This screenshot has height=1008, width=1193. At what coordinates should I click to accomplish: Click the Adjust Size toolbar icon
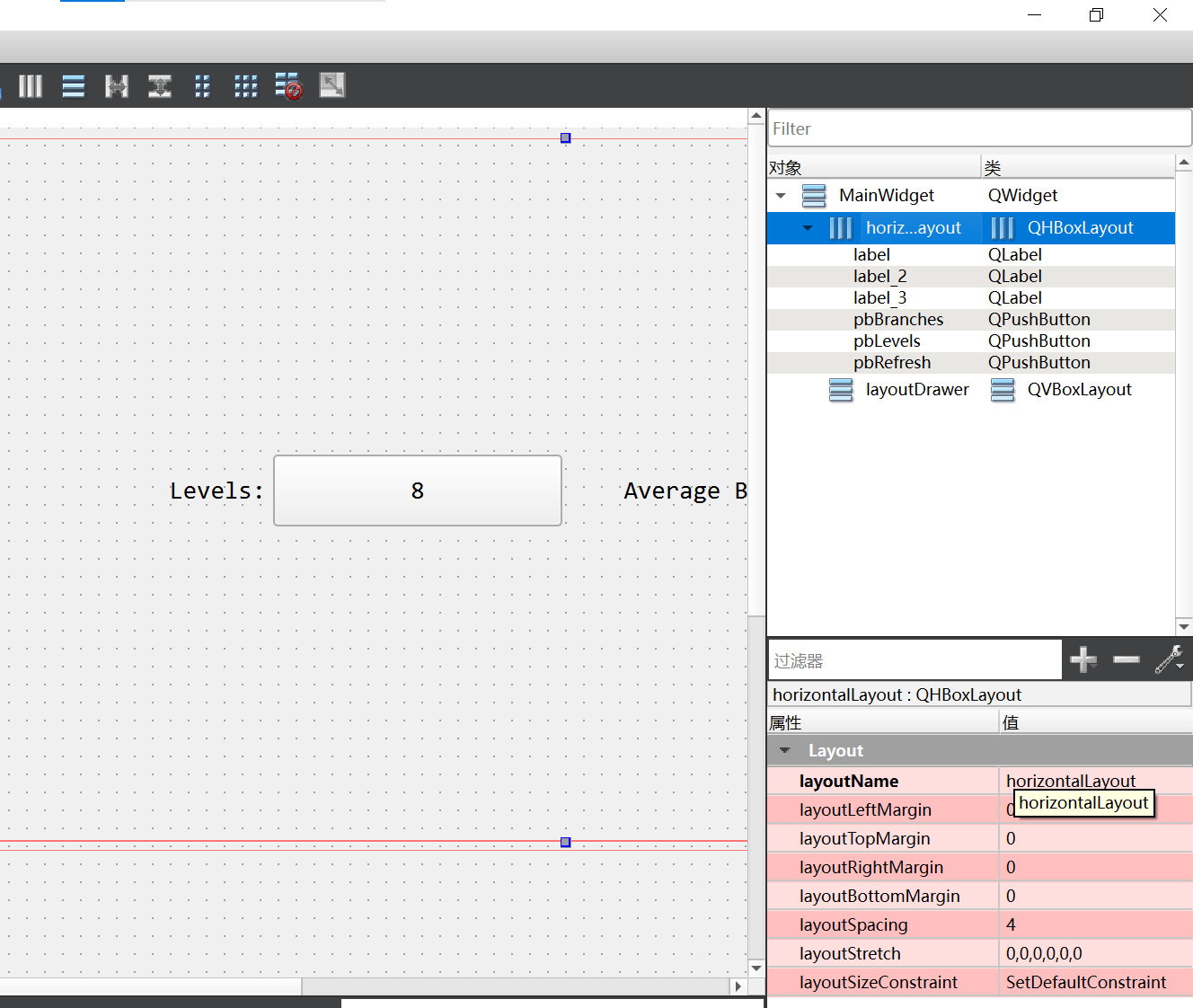coord(332,85)
